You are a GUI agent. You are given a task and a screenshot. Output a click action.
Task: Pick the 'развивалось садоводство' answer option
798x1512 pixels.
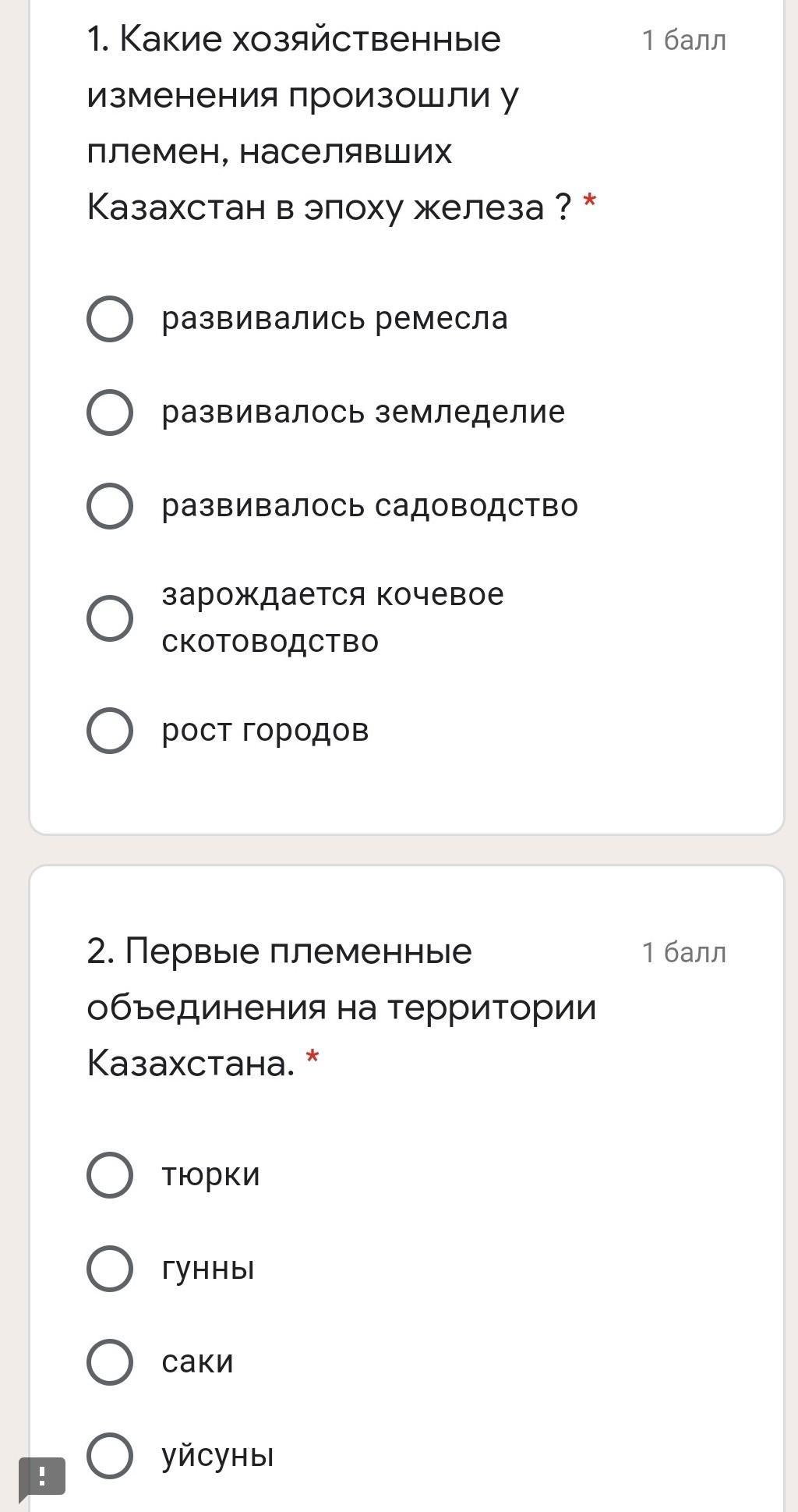110,506
